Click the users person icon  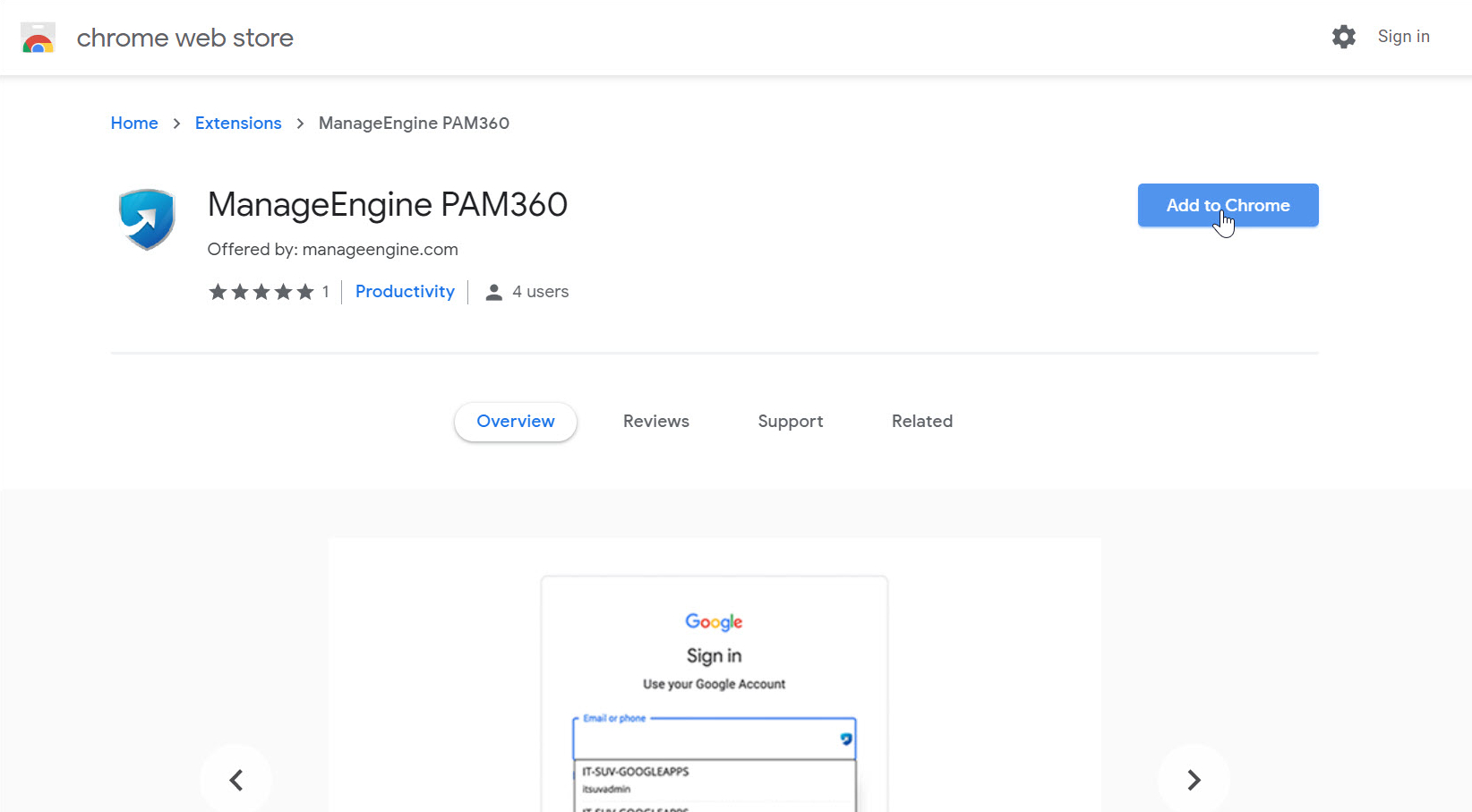pos(493,293)
